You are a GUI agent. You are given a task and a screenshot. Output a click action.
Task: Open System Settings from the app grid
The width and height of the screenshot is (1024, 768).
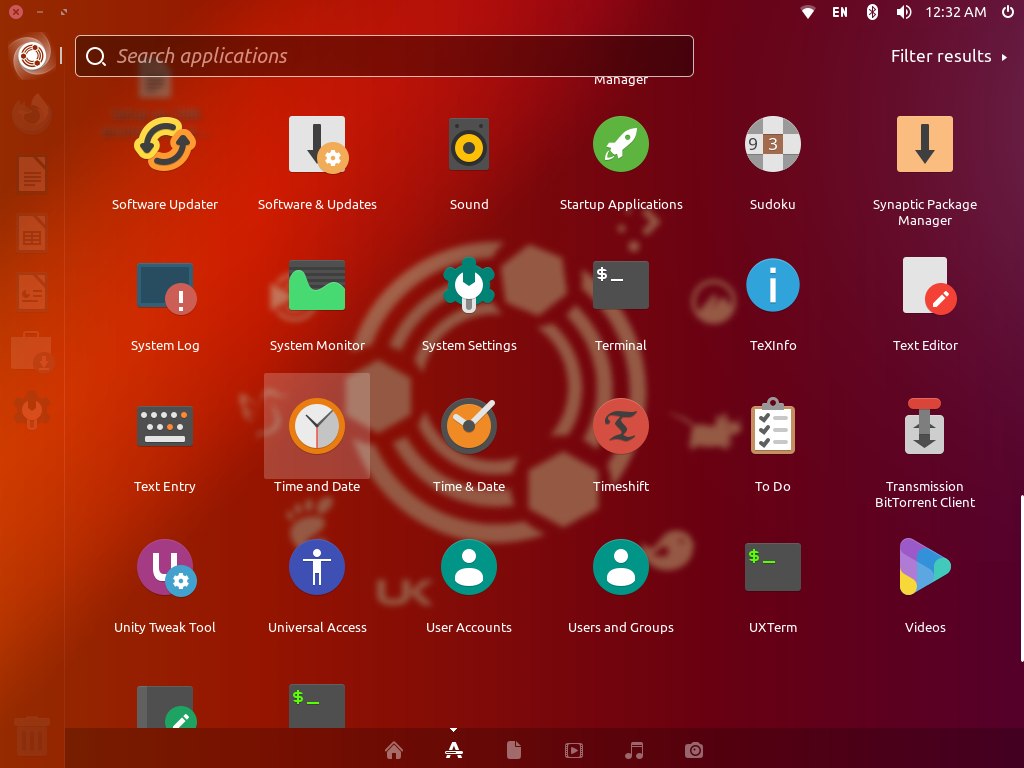[469, 285]
